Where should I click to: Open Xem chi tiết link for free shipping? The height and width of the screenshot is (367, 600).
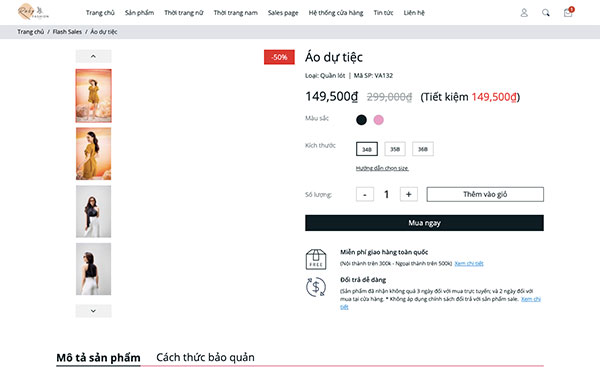point(469,263)
